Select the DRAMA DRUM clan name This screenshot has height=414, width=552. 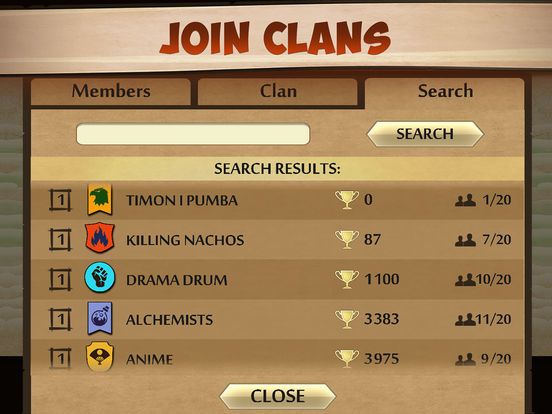coord(177,280)
